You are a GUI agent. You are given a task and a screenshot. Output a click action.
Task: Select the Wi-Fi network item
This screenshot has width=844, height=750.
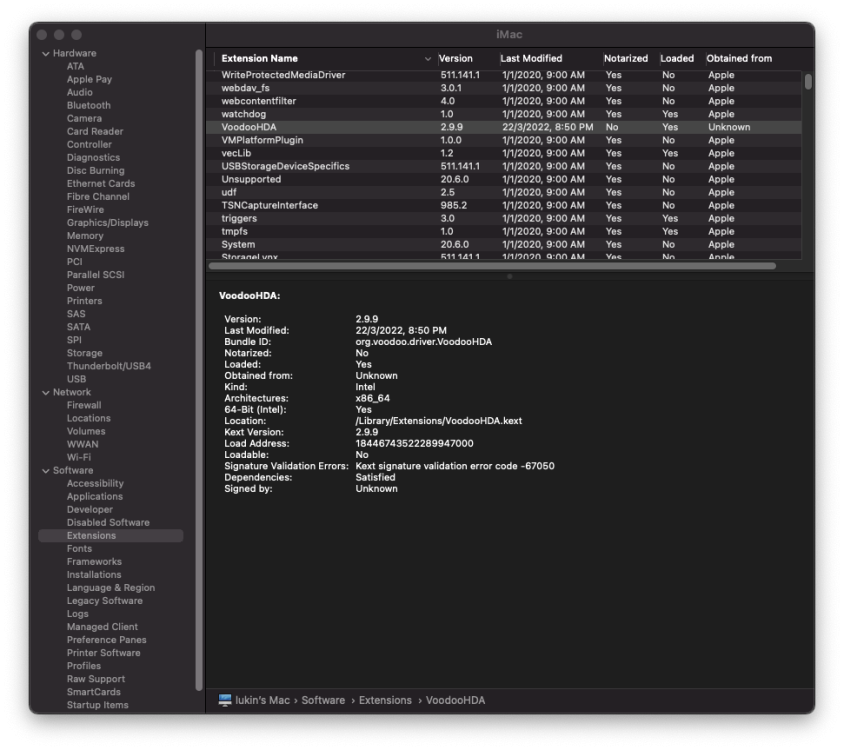click(79, 457)
